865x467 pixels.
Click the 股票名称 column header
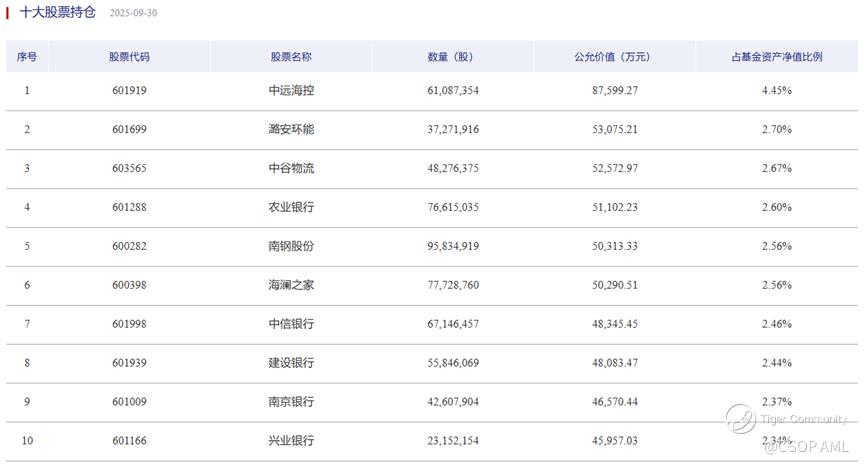pyautogui.click(x=291, y=56)
